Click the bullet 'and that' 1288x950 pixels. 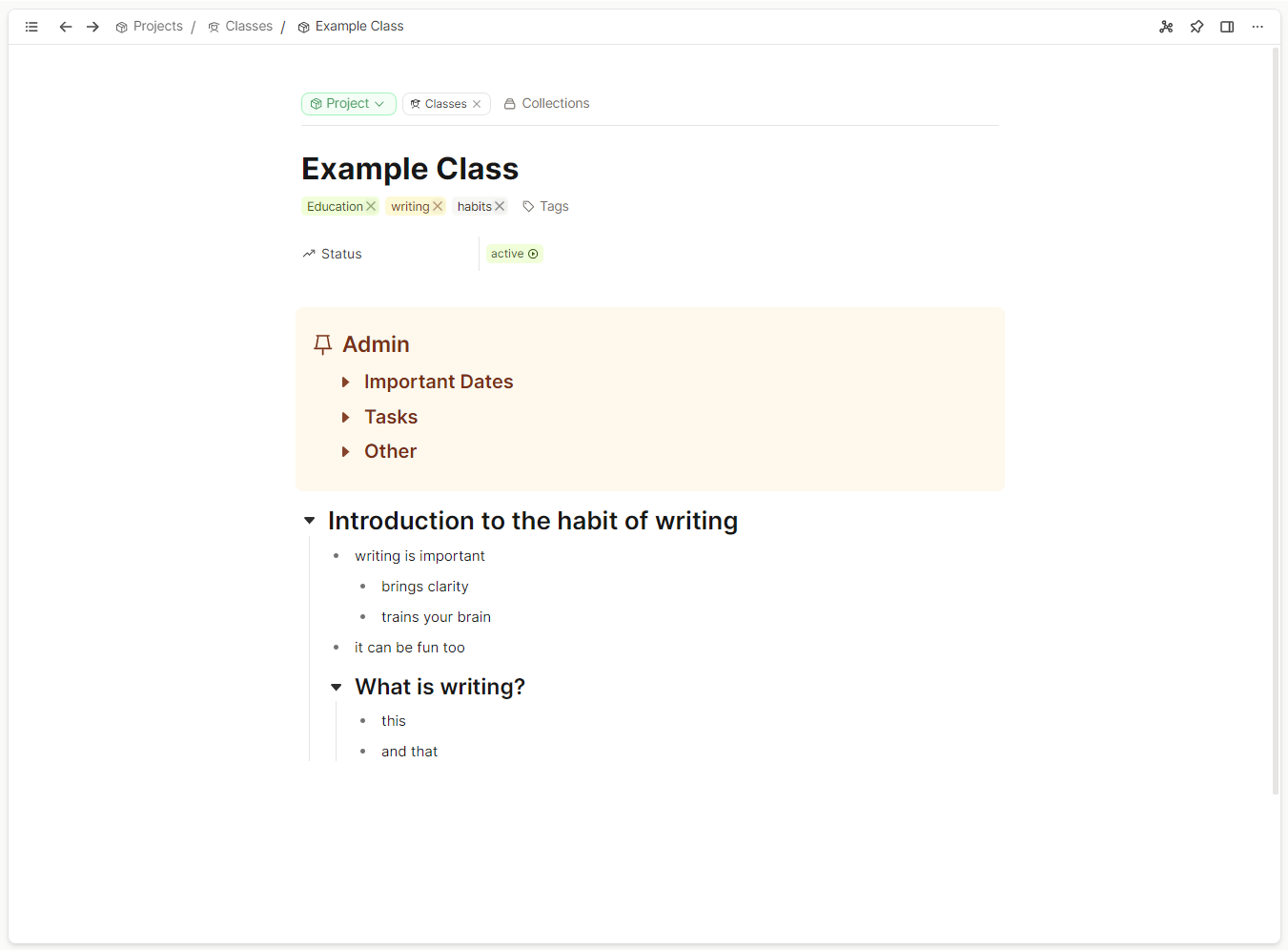pos(410,752)
